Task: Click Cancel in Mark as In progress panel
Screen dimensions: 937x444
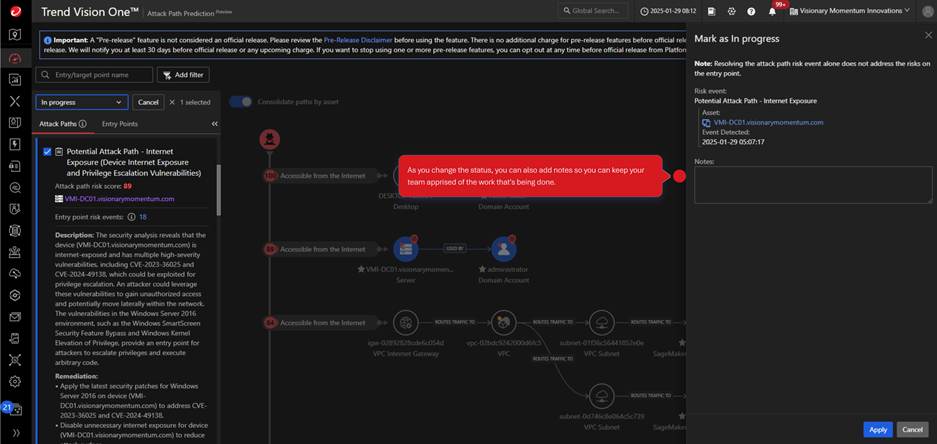Action: point(912,429)
